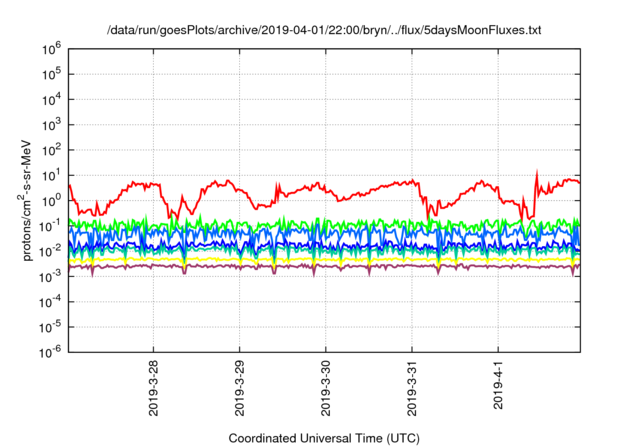This screenshot has width=640, height=448.
Task: Click the 10^-1 y-axis tick label
Action: coord(50,226)
